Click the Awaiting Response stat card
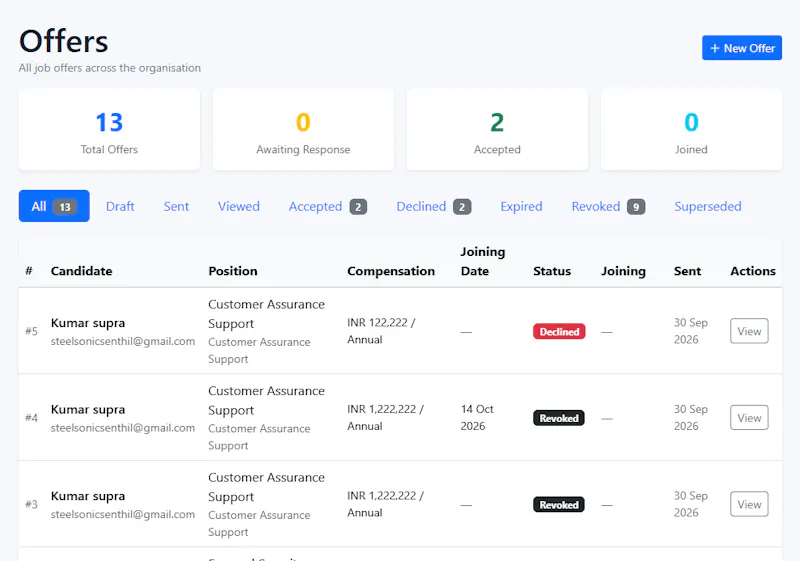Viewport: 800px width, 561px height. [303, 130]
